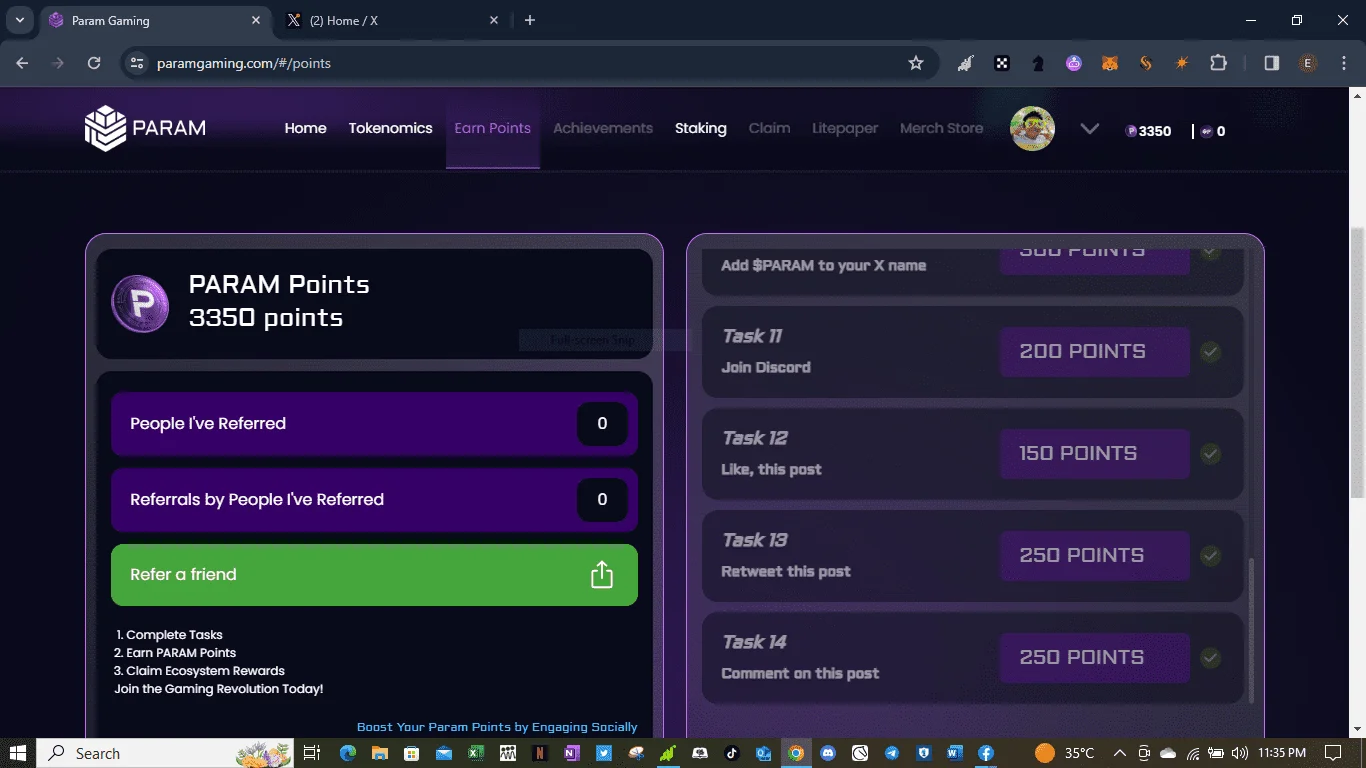Viewport: 1366px width, 768px height.
Task: Click the share icon on Refer a friend
Action: point(601,575)
